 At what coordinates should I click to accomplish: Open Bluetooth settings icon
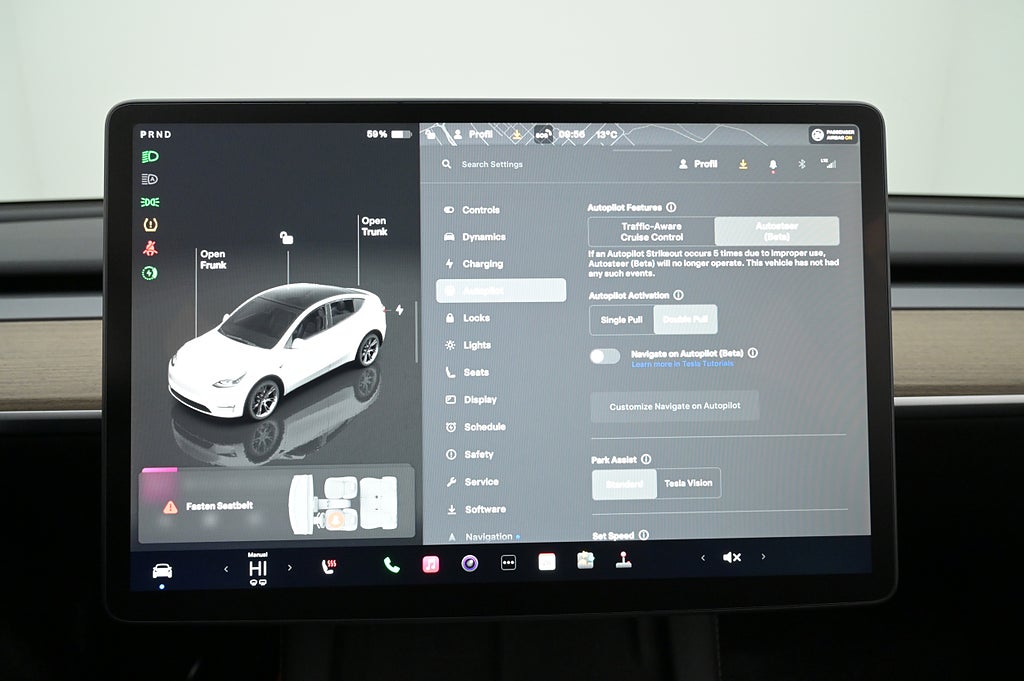(x=801, y=164)
